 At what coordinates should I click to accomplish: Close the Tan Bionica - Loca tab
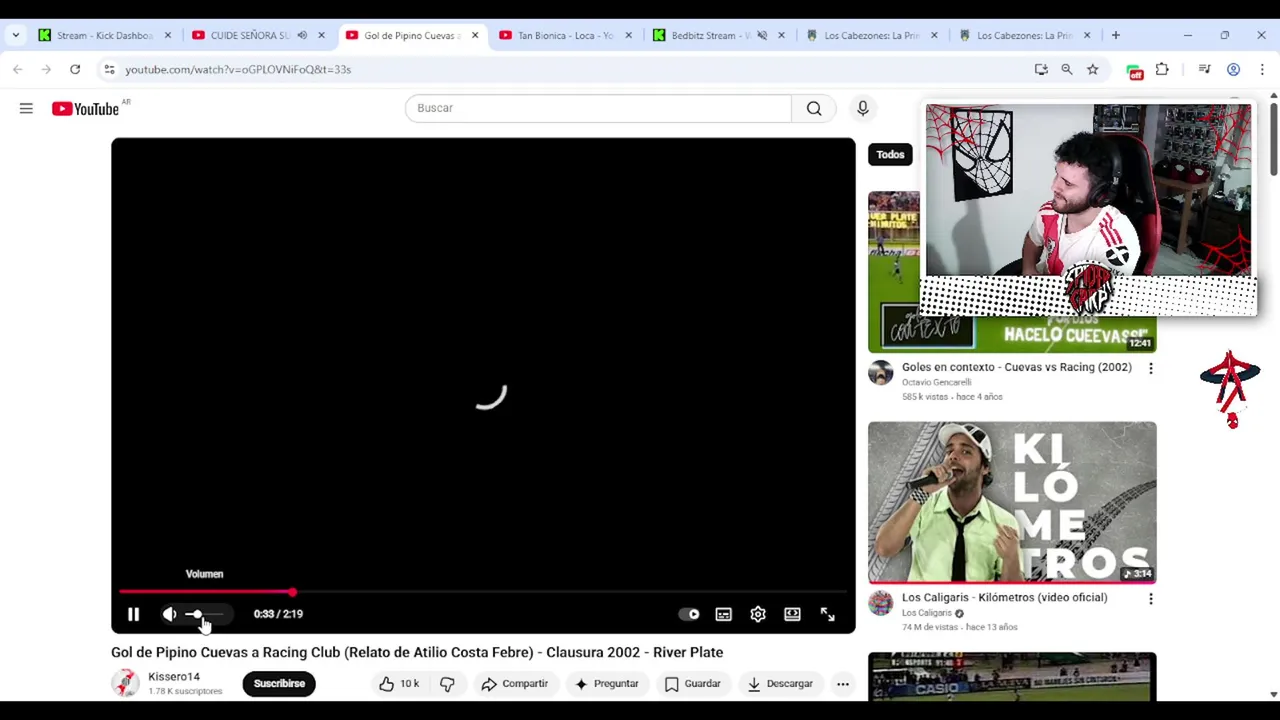628,35
